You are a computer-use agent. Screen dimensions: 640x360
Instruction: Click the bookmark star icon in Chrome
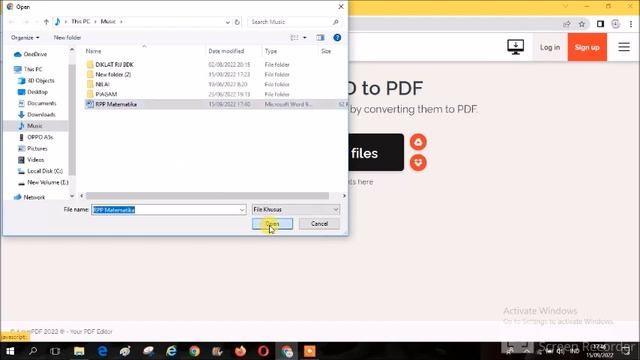[582, 24]
